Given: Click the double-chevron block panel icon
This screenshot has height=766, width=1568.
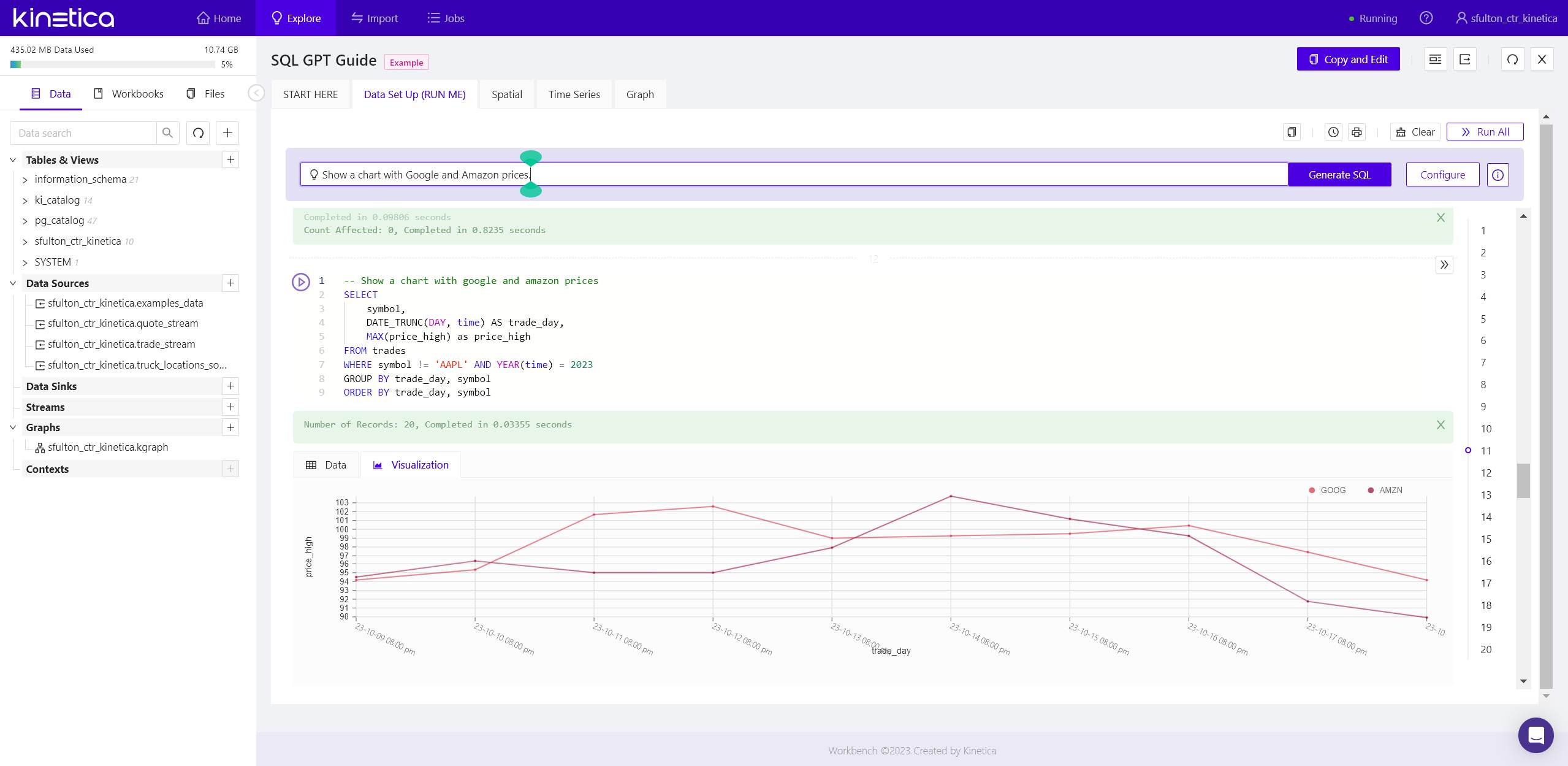Looking at the screenshot, I should 1444,265.
